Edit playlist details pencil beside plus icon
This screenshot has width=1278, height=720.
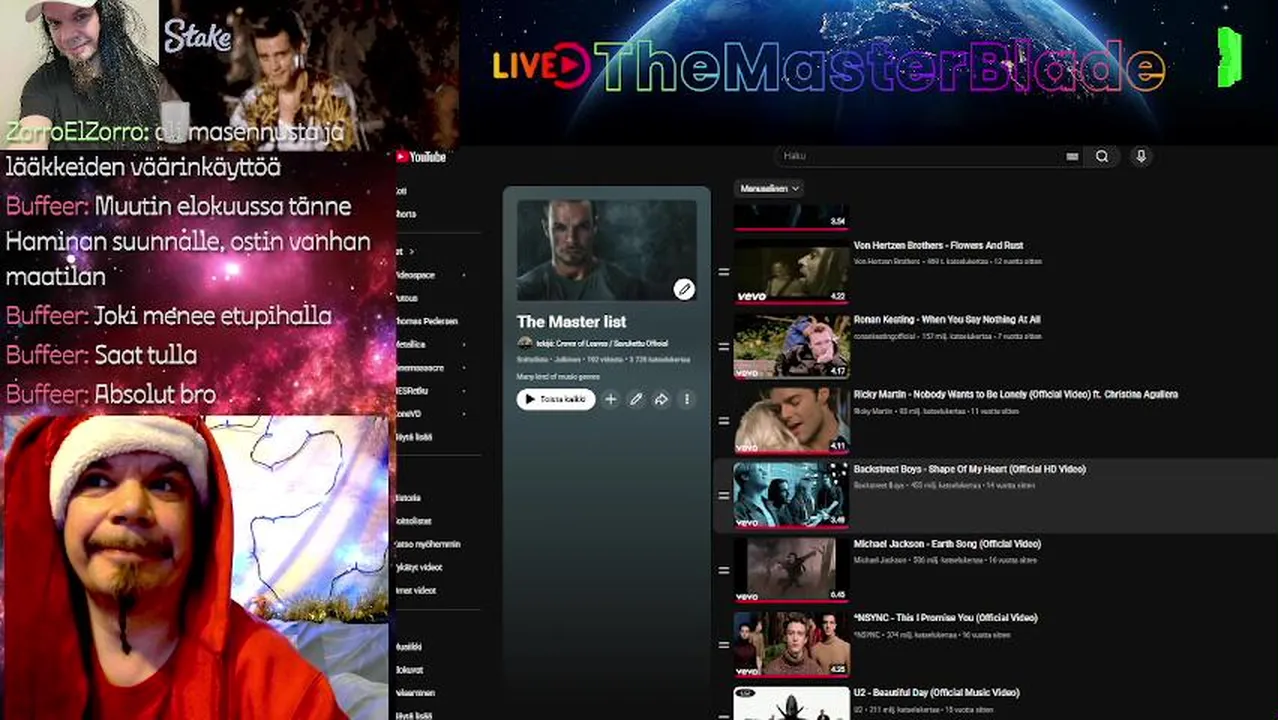coord(636,399)
